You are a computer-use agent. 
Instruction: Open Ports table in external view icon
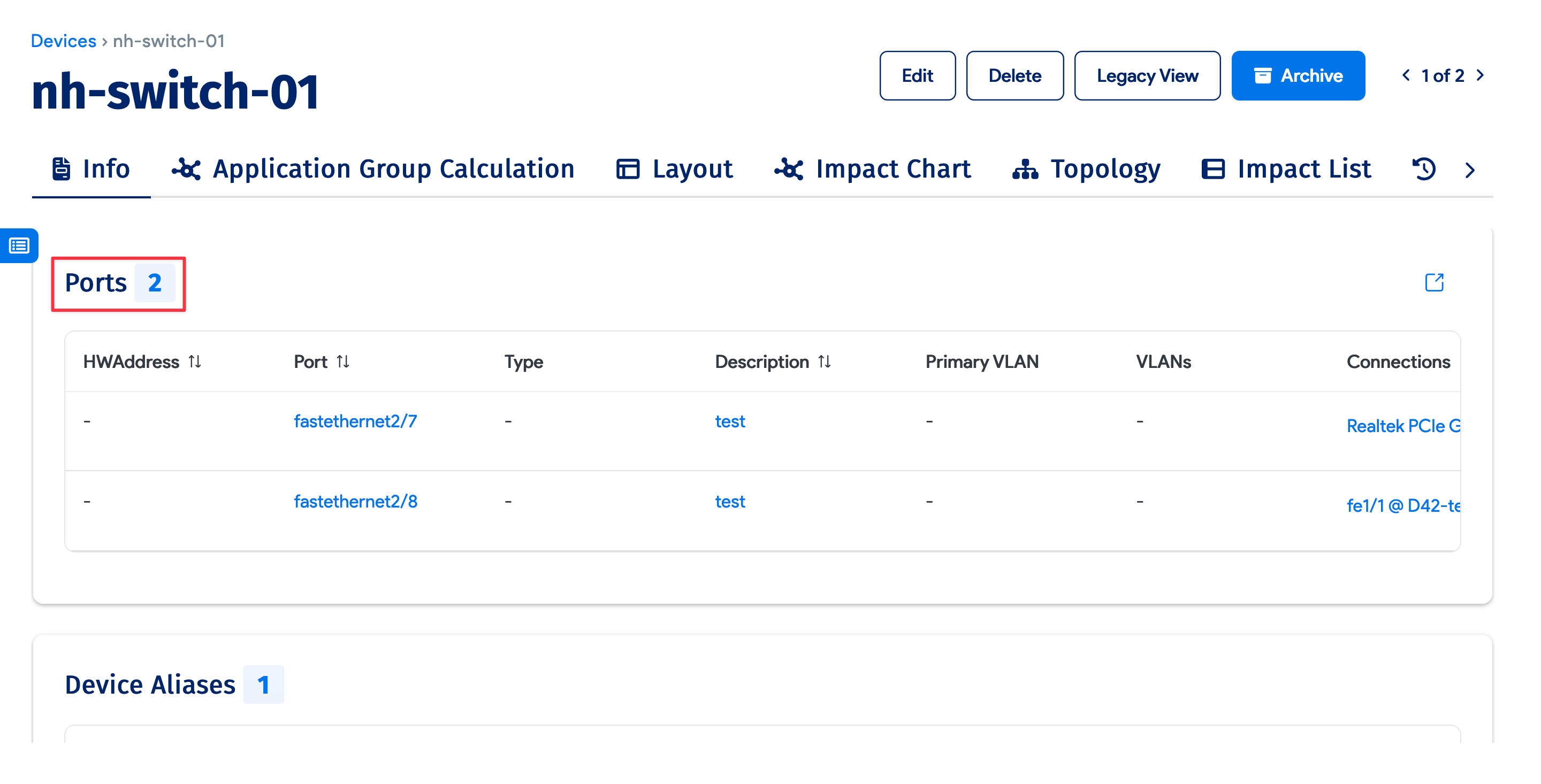click(1434, 282)
